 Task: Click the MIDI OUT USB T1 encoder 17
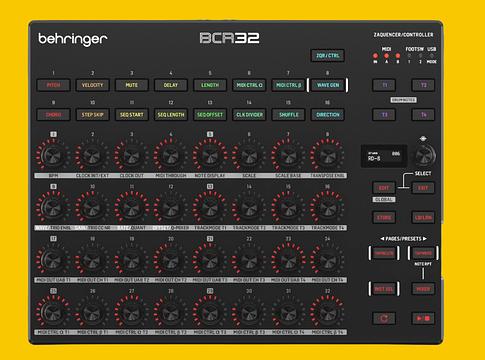coord(53,260)
